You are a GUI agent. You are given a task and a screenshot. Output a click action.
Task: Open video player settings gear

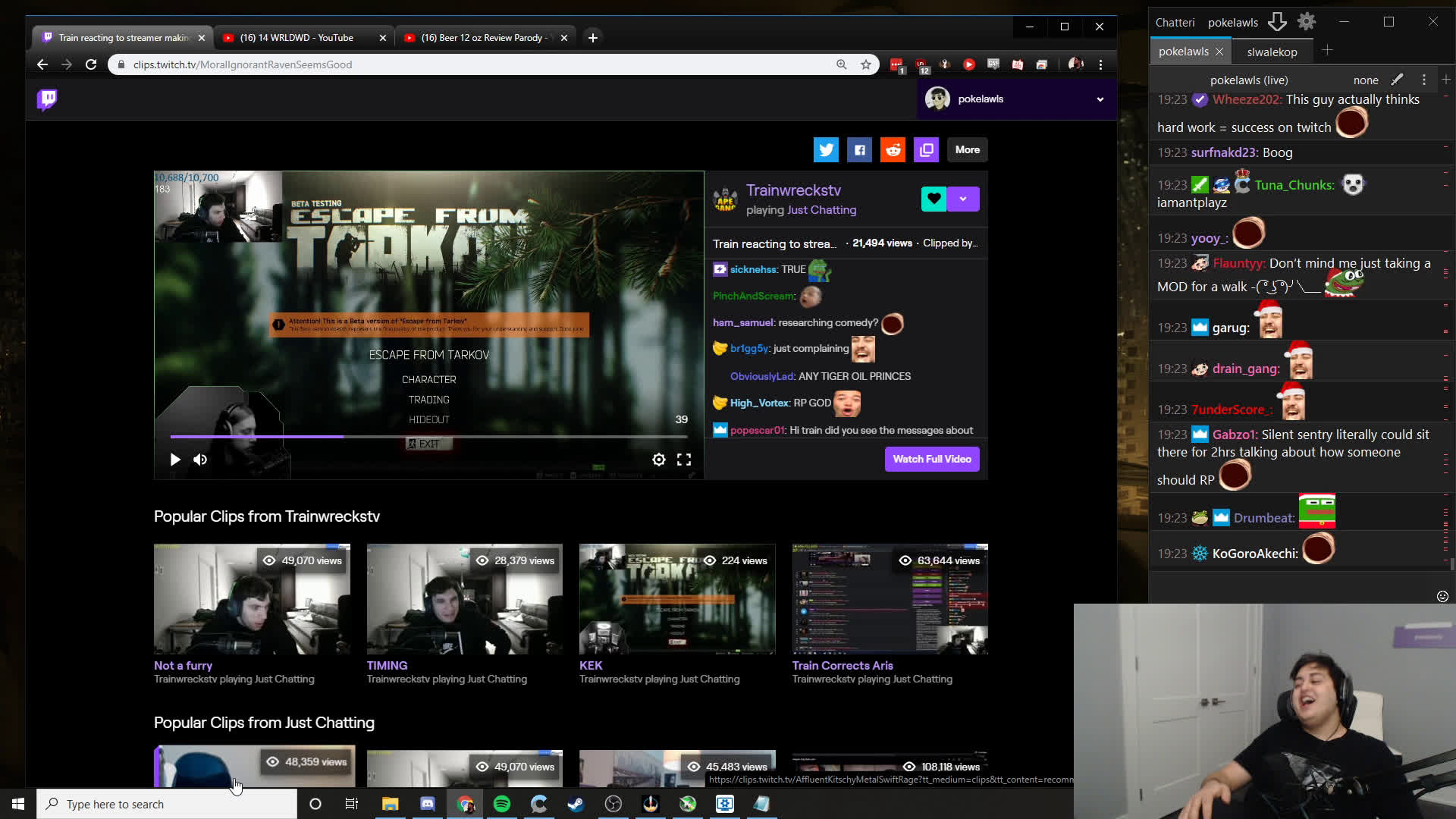659,459
